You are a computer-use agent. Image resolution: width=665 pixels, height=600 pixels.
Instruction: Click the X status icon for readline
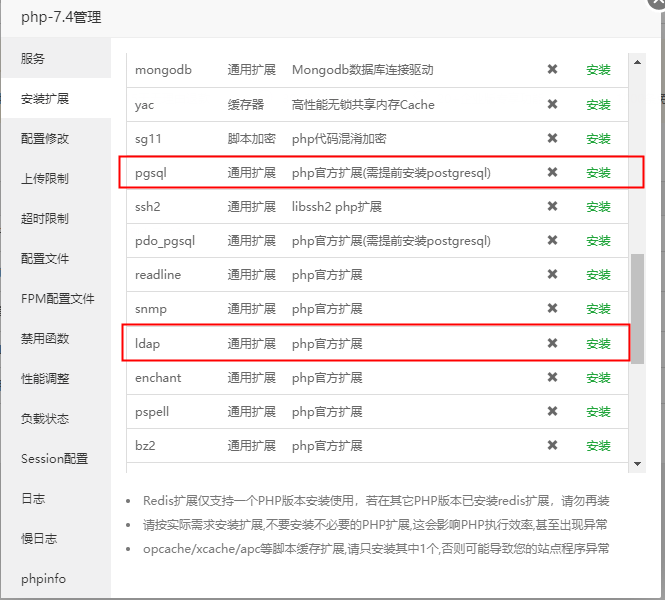552,275
